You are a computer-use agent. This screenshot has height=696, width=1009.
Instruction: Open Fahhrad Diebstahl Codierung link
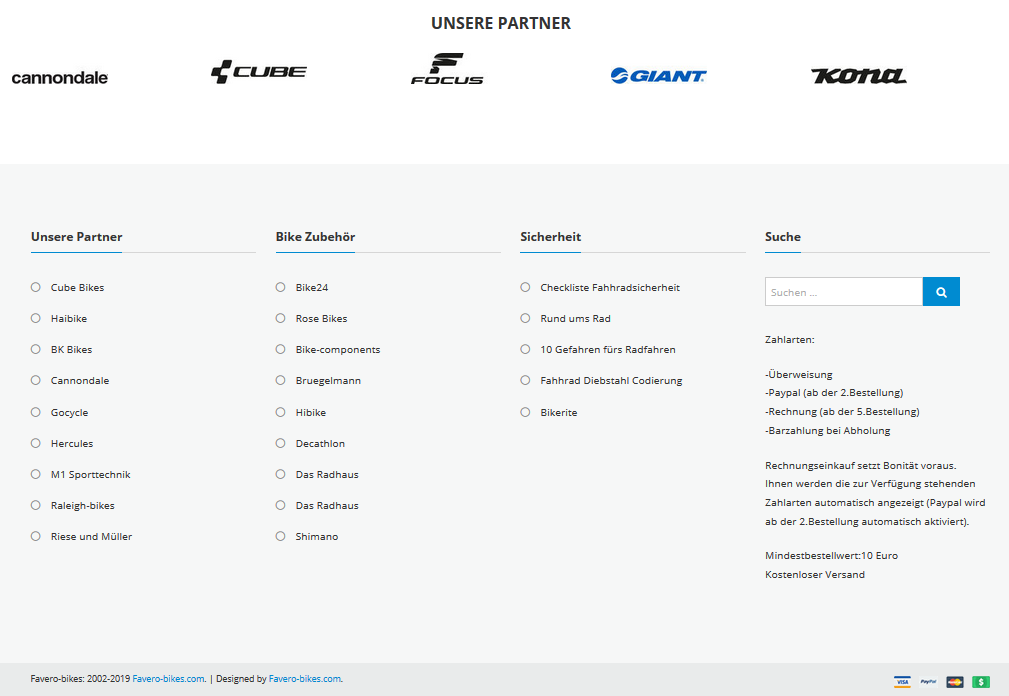[611, 381]
